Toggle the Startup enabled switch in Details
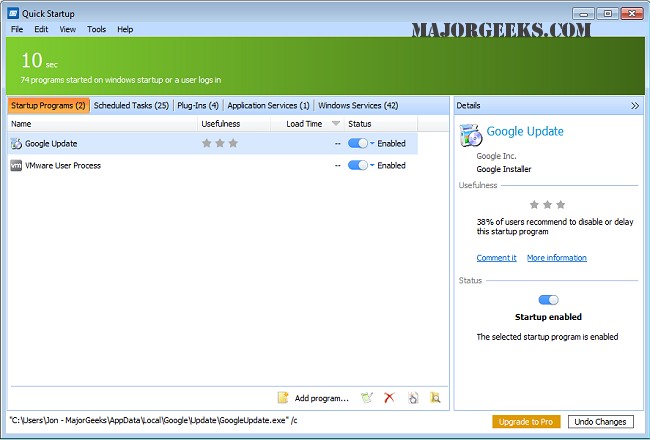Screen dimensions: 650x440 click(548, 299)
